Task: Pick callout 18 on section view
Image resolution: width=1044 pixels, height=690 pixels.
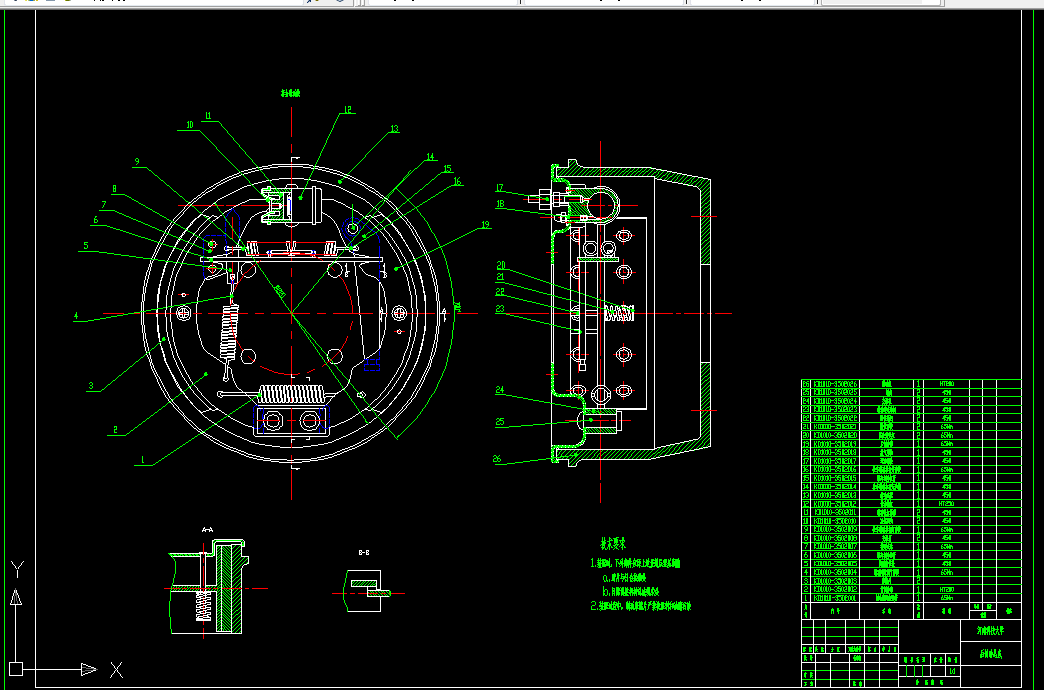Action: coord(500,204)
